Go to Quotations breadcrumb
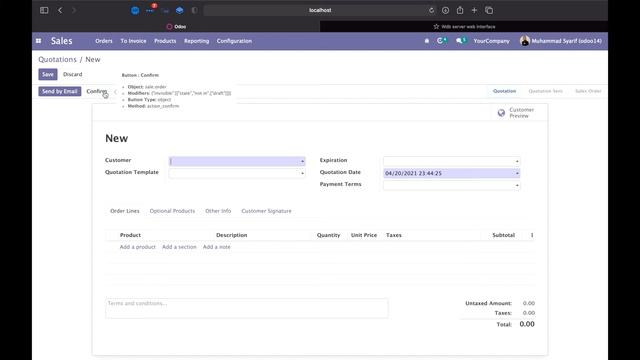640x360 pixels. pyautogui.click(x=58, y=59)
